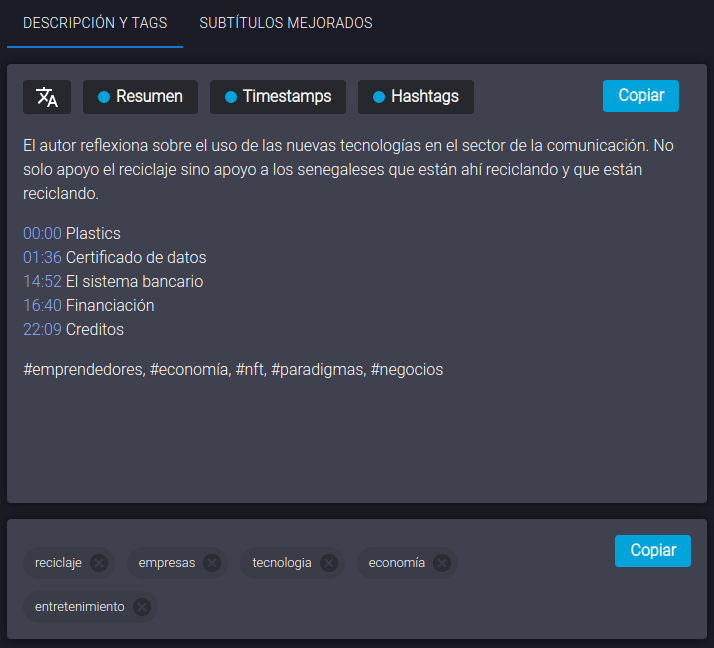This screenshot has width=714, height=648.
Task: Toggle the Timestamps section
Action: pos(278,97)
